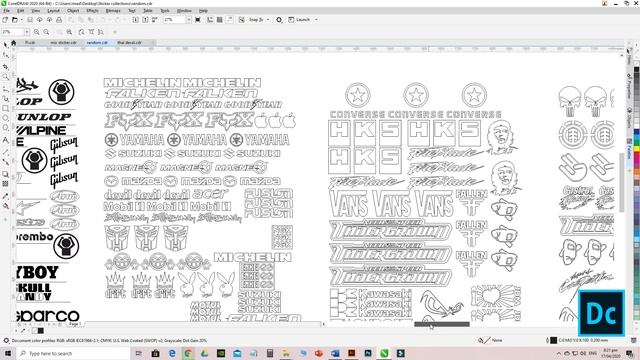Viewport: 640px width, 360px height.
Task: Switch to the mix sticker.cdr tab
Action: [x=63, y=42]
